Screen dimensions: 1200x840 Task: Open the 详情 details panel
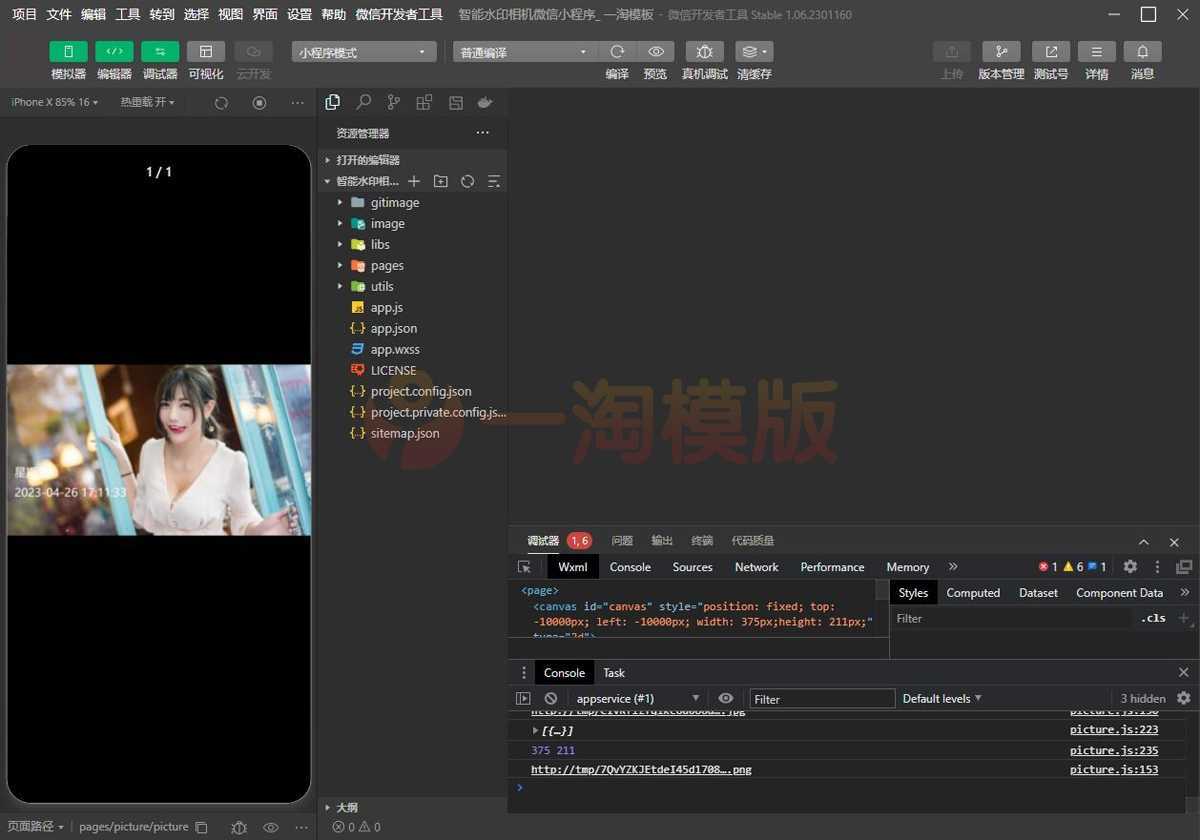point(1097,52)
